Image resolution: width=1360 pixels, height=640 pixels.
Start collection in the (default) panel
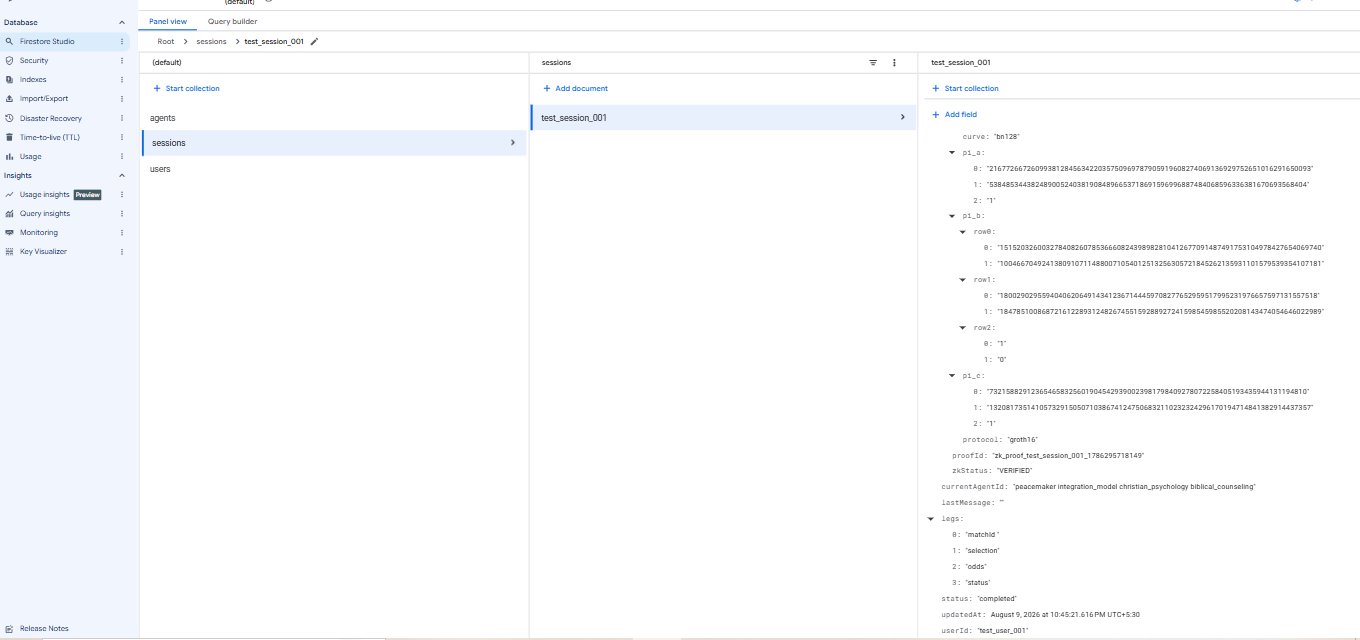[186, 89]
